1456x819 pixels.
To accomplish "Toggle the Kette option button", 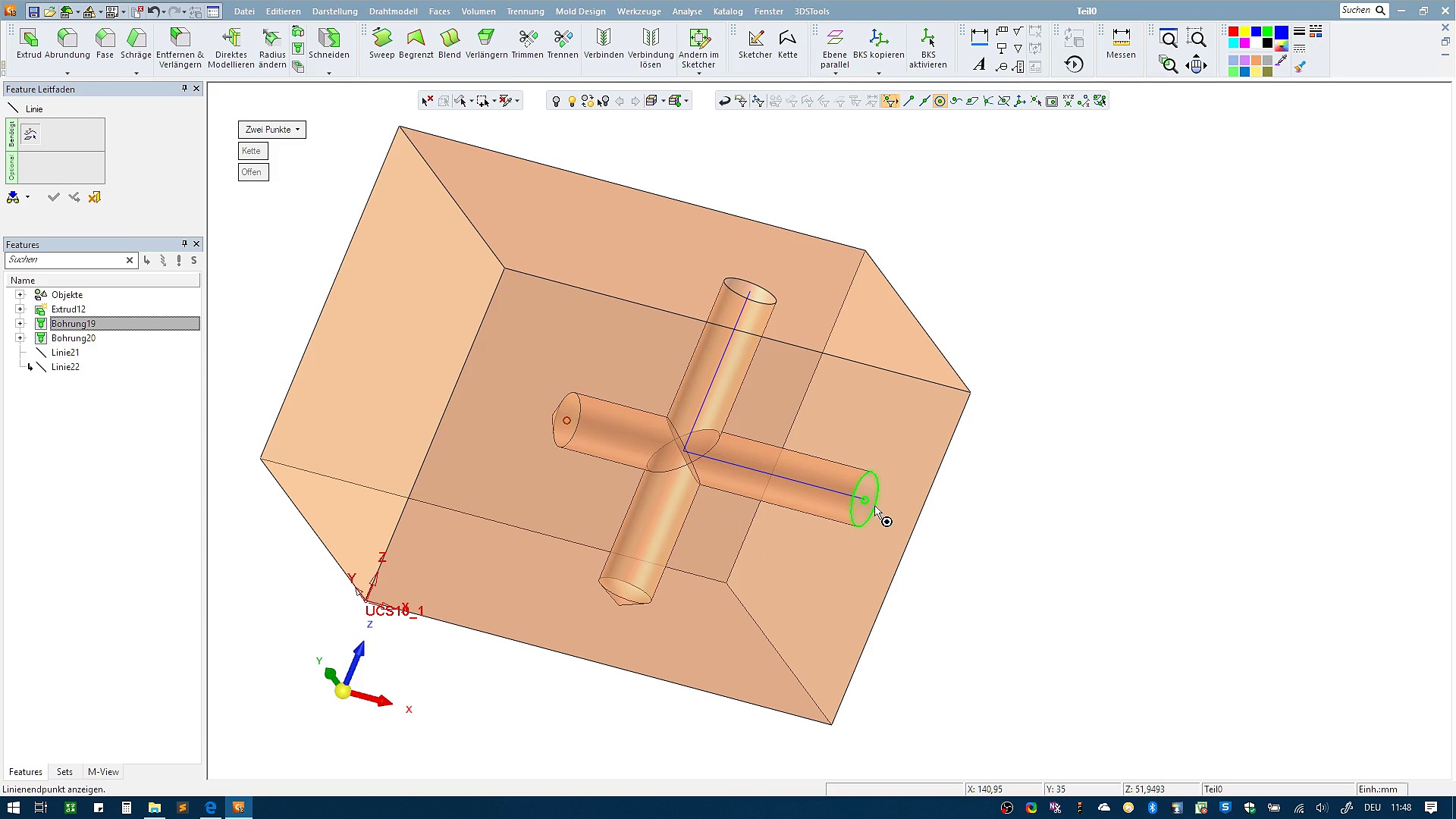I will 252,151.
